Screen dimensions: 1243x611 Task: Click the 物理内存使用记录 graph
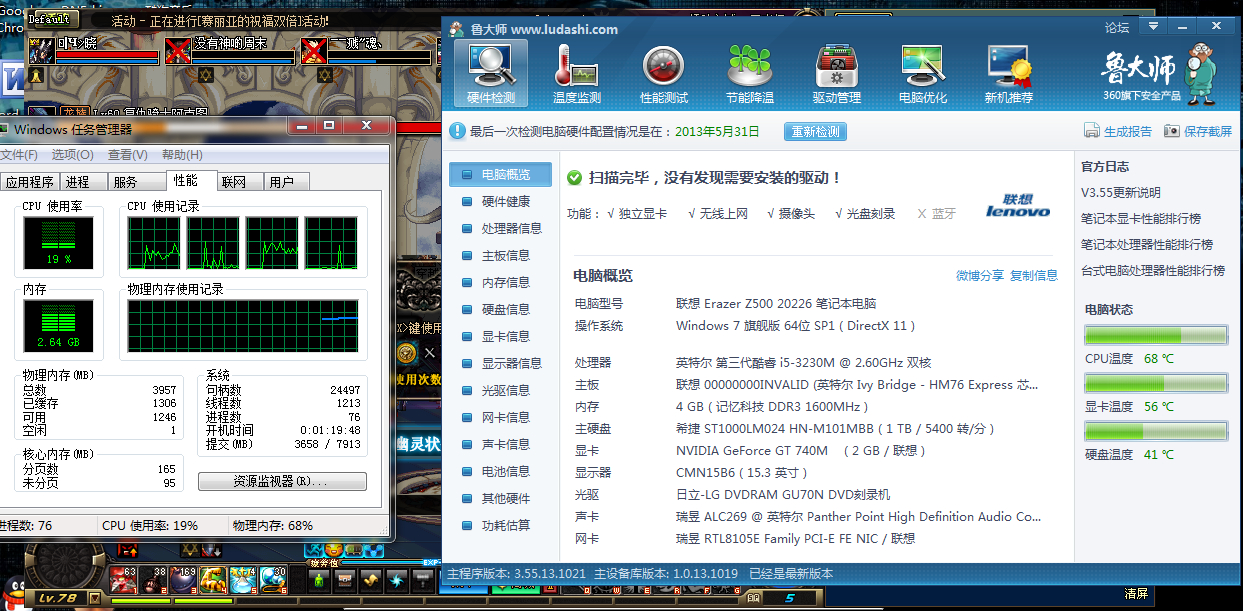click(x=243, y=325)
